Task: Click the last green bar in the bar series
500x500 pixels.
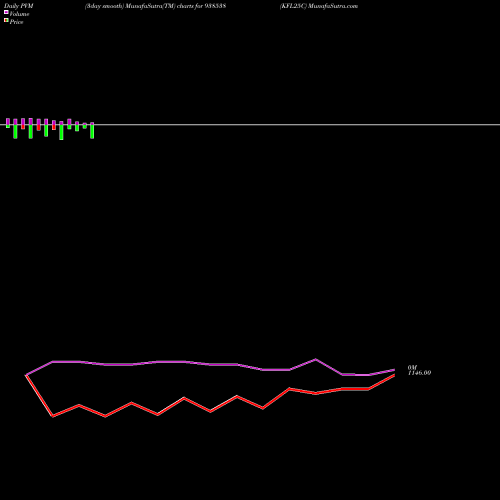Action: [92, 131]
